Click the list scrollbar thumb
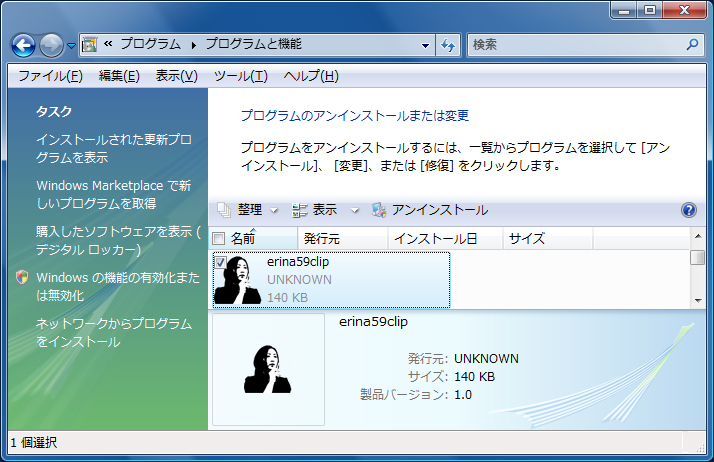Image resolution: width=714 pixels, height=462 pixels. [x=698, y=257]
